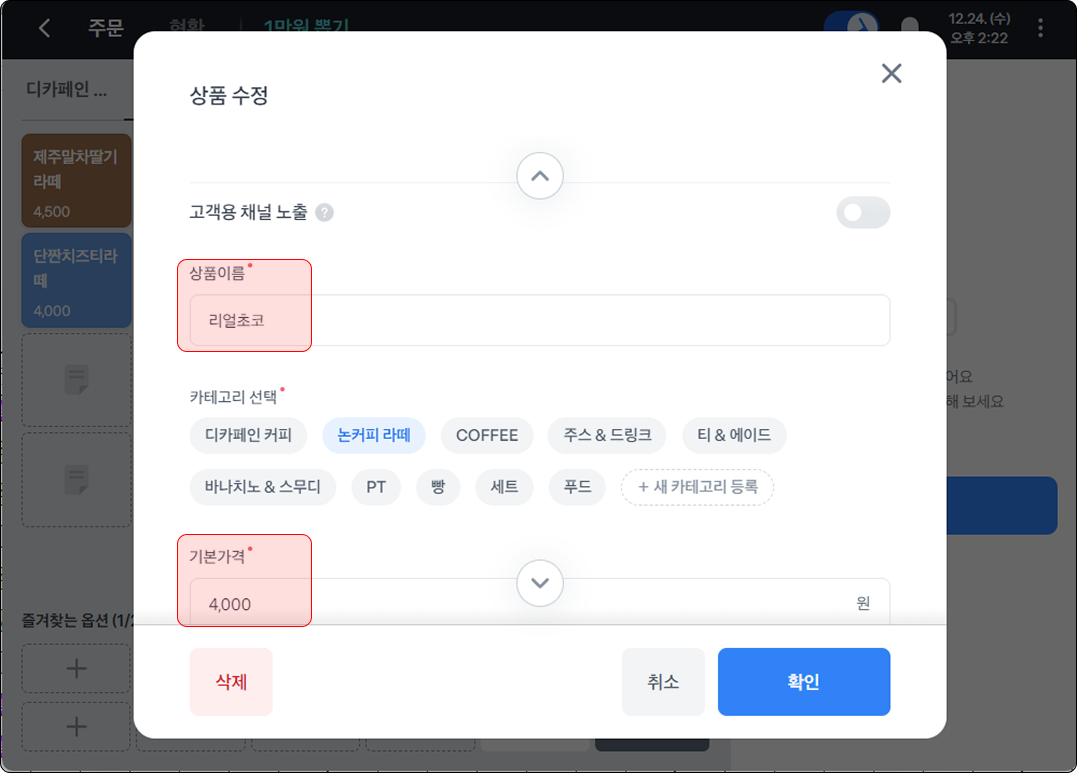1077x773 pixels.
Task: Click the help icon beside 고객용 채널 노출
Action: (x=324, y=212)
